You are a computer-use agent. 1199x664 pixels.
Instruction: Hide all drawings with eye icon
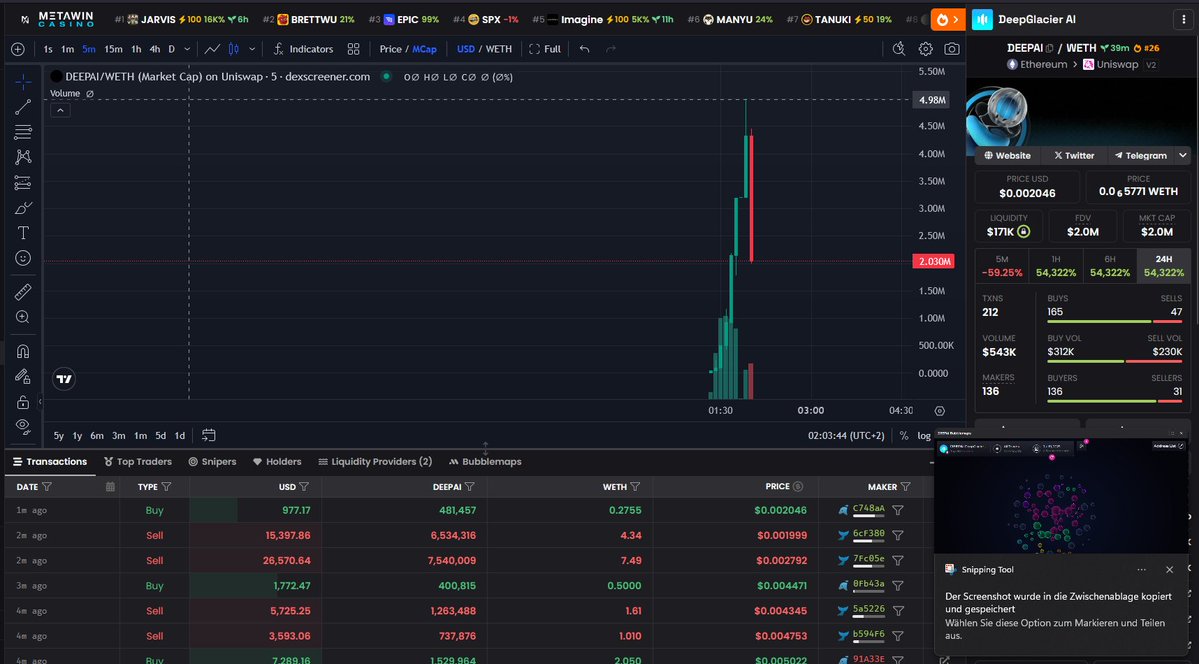coord(23,425)
